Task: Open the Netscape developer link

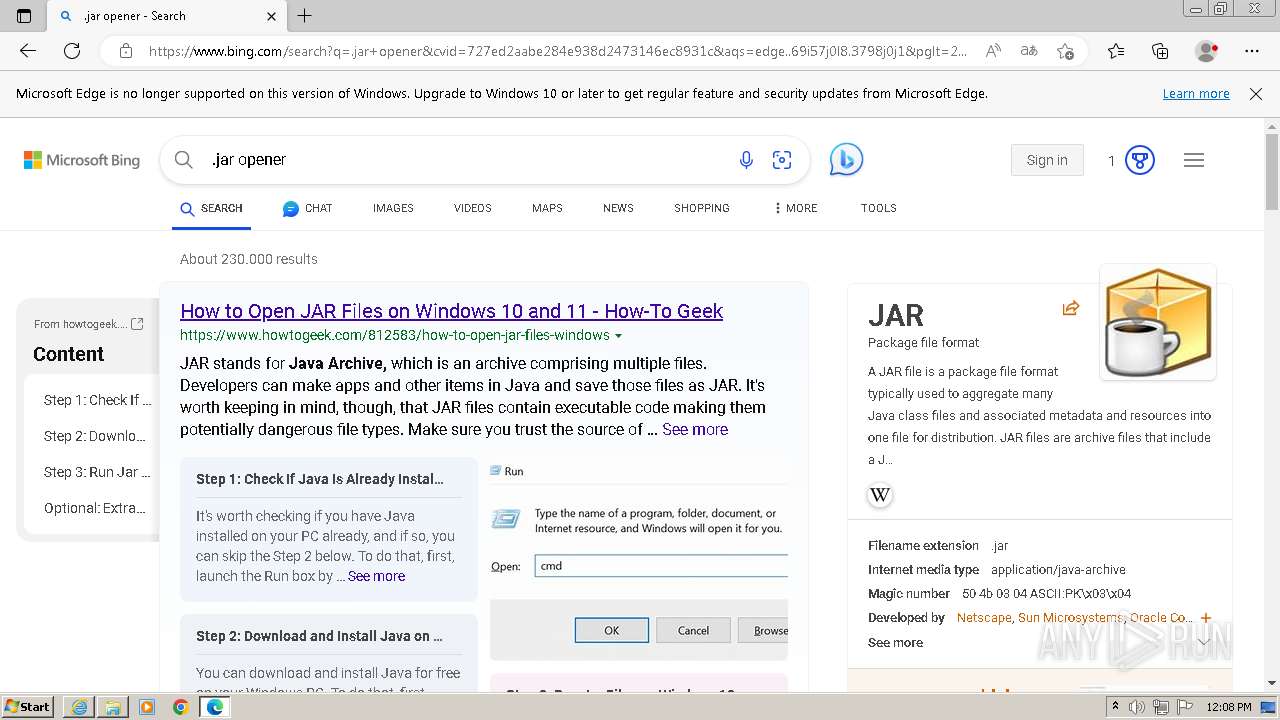Action: pos(984,618)
